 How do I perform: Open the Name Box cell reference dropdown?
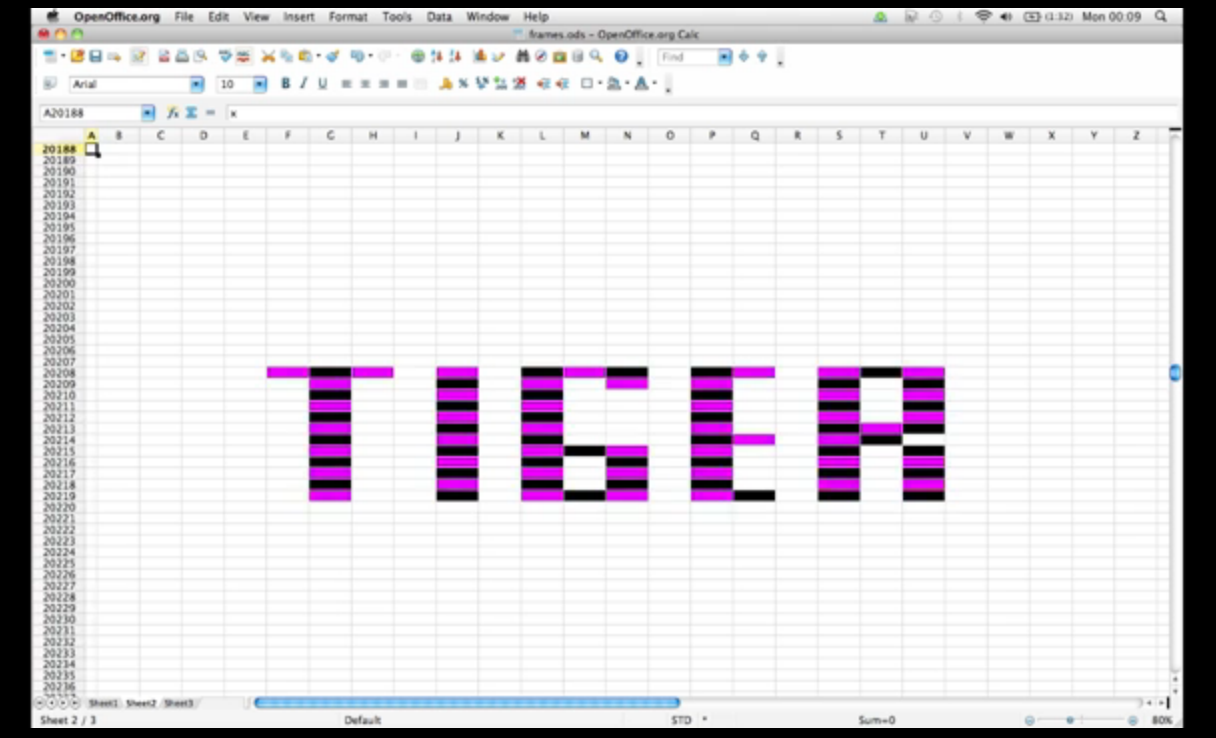click(x=148, y=114)
